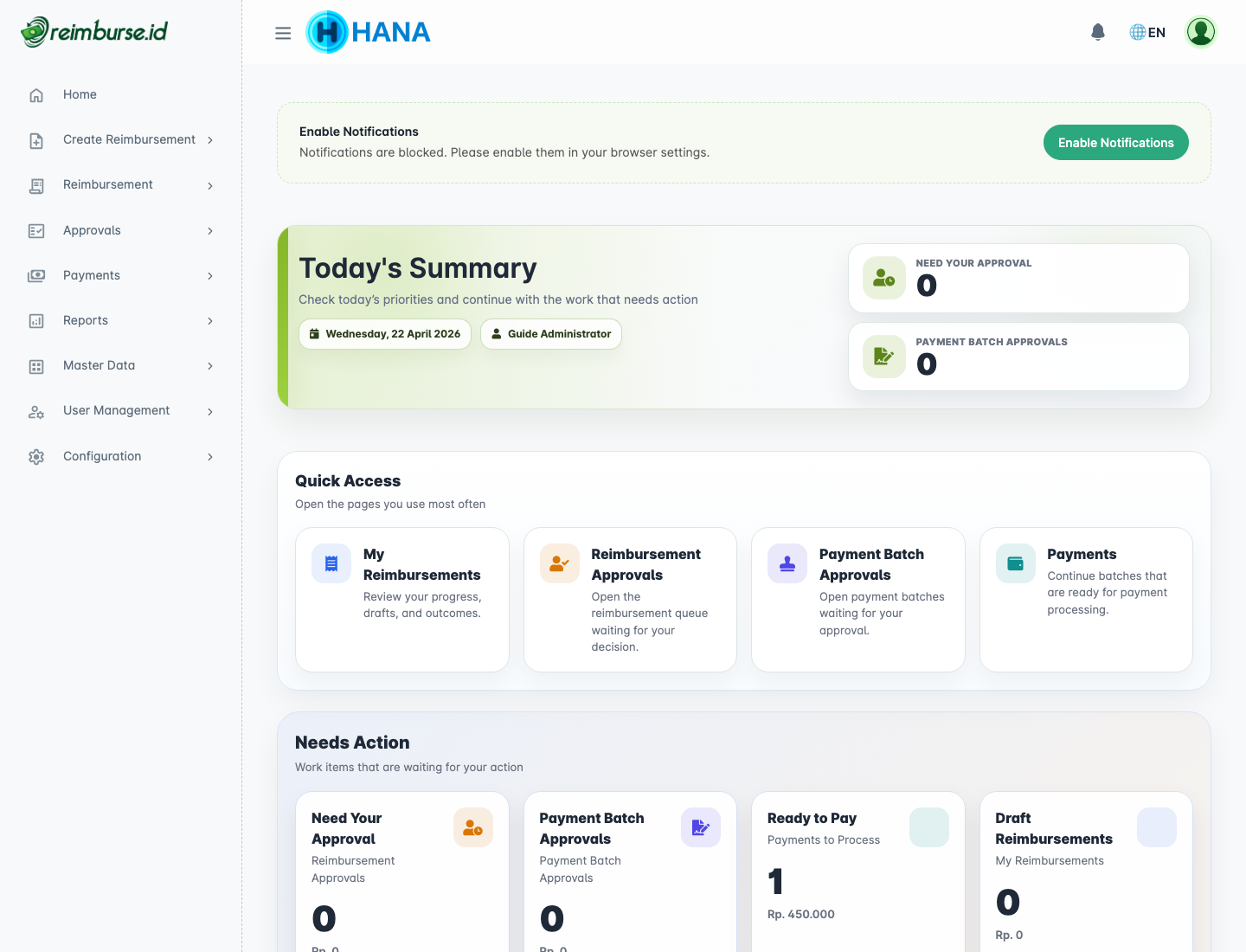Toggle the sidebar with hamburger menu
The width and height of the screenshot is (1246, 952).
283,33
